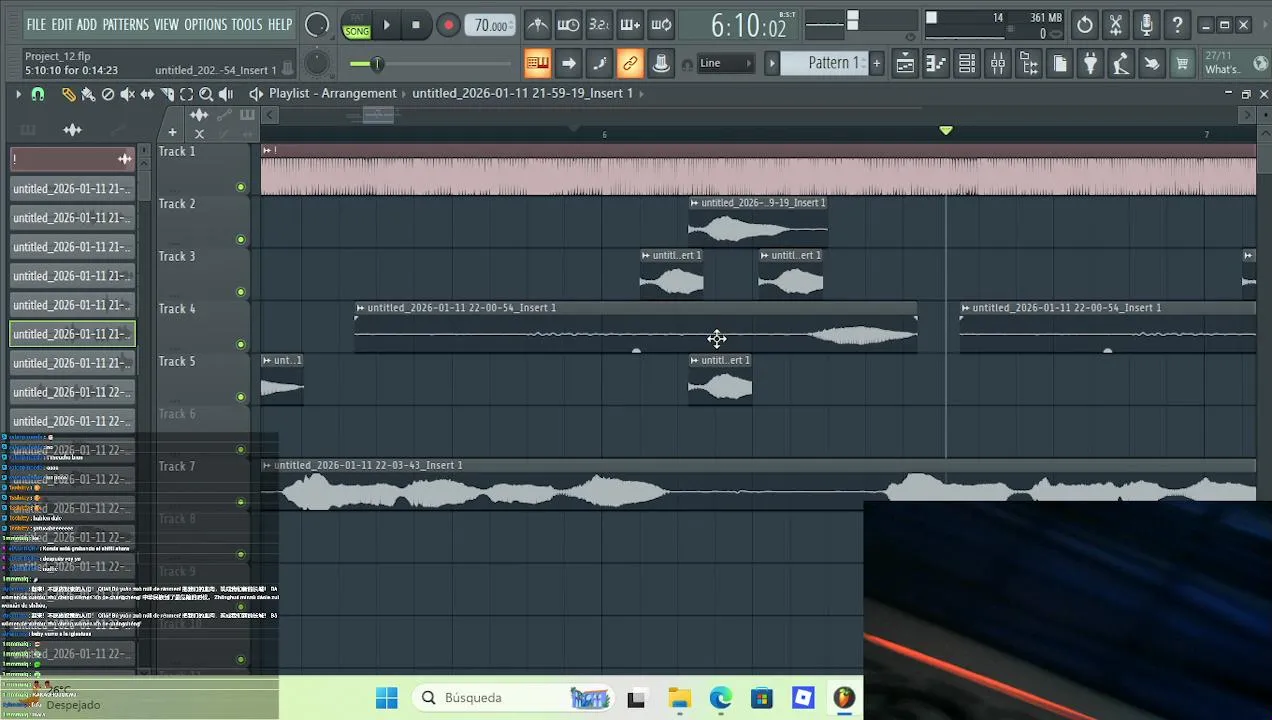
Task: Select the Slip tool
Action: pos(147,94)
